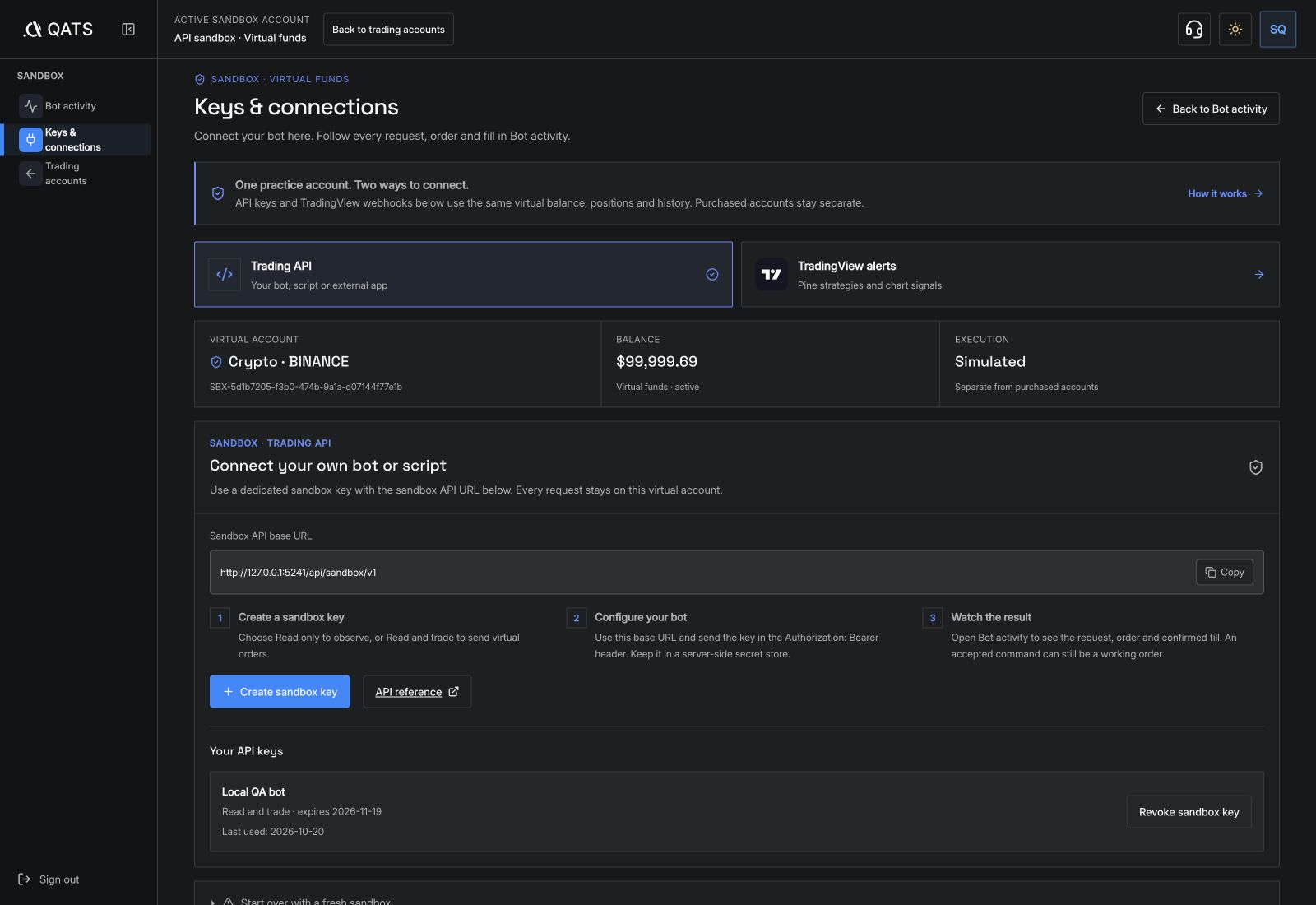1316x905 pixels.
Task: Toggle light theme sun icon
Action: pyautogui.click(x=1235, y=30)
